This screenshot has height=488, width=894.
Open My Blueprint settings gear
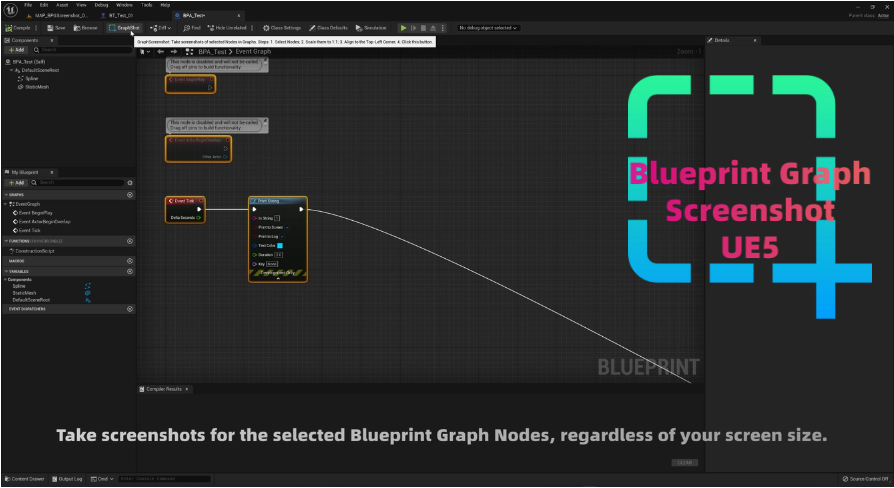coord(130,183)
